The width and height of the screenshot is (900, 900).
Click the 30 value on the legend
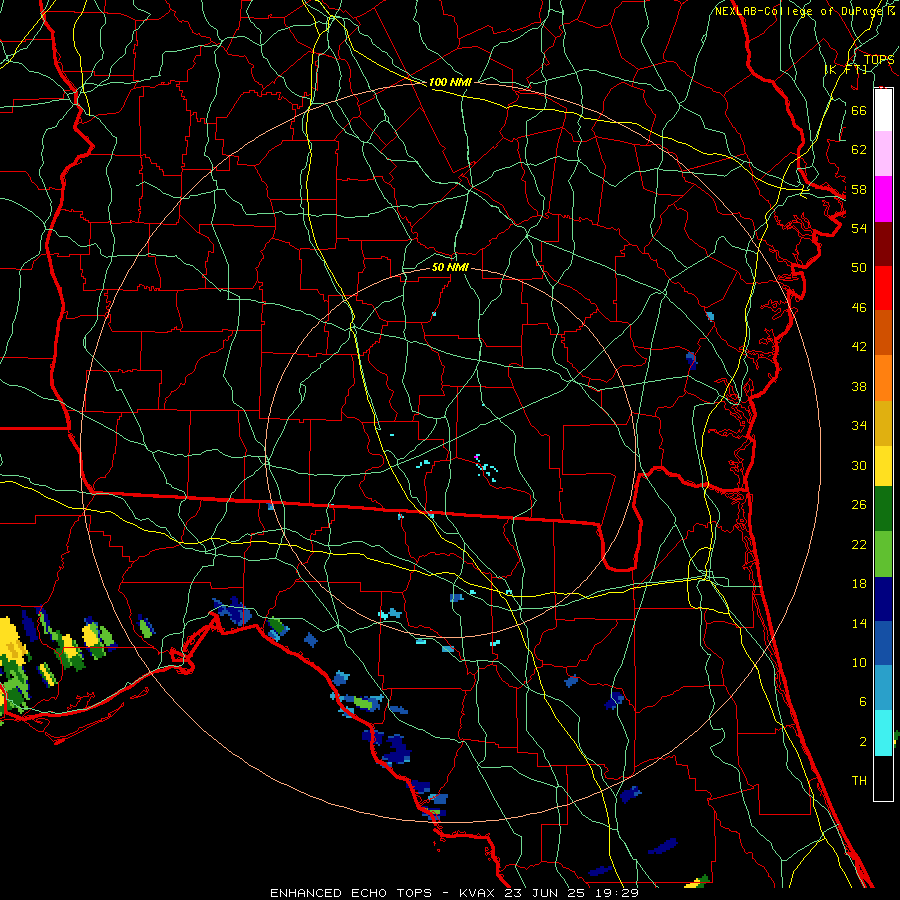(x=859, y=465)
